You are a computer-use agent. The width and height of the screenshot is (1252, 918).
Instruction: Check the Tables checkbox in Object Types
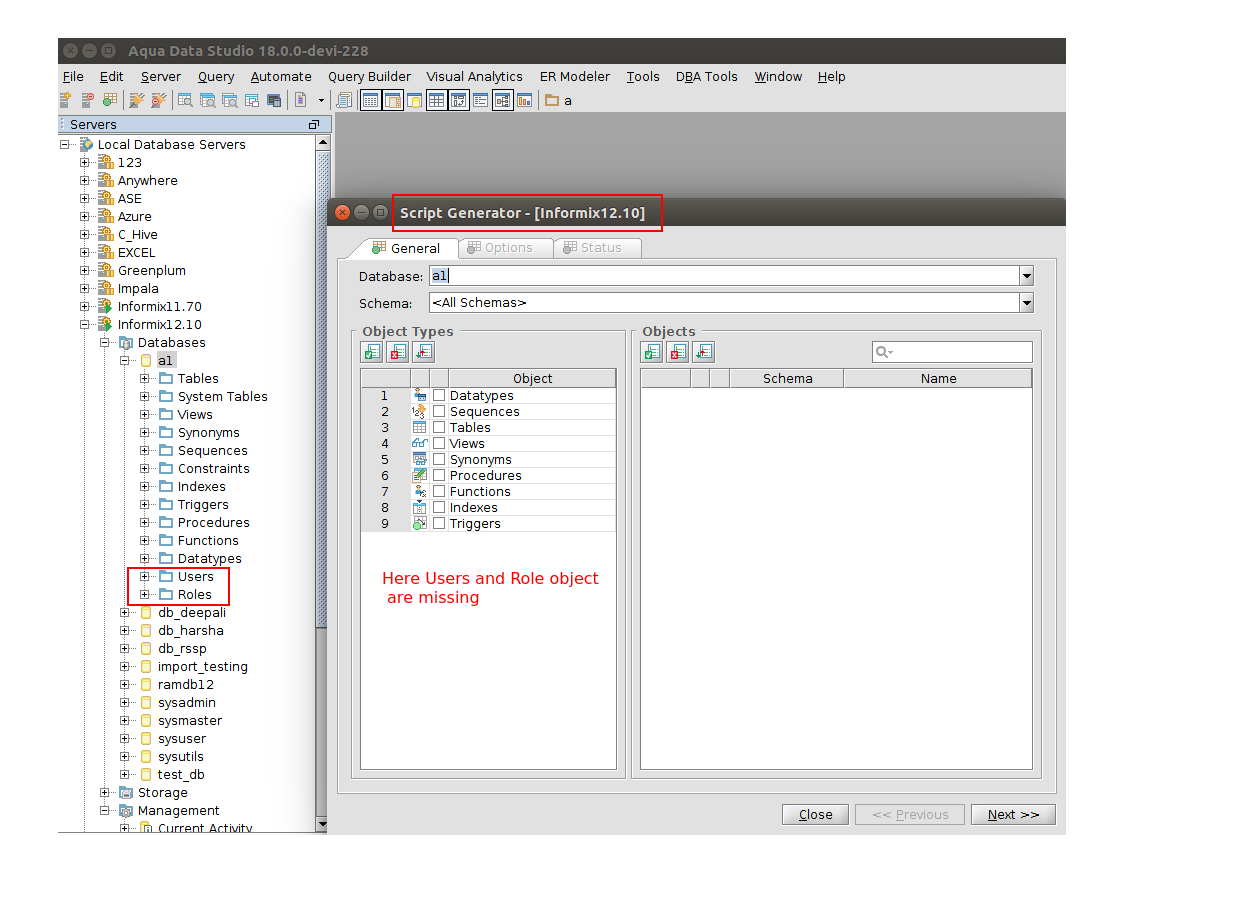tap(439, 427)
